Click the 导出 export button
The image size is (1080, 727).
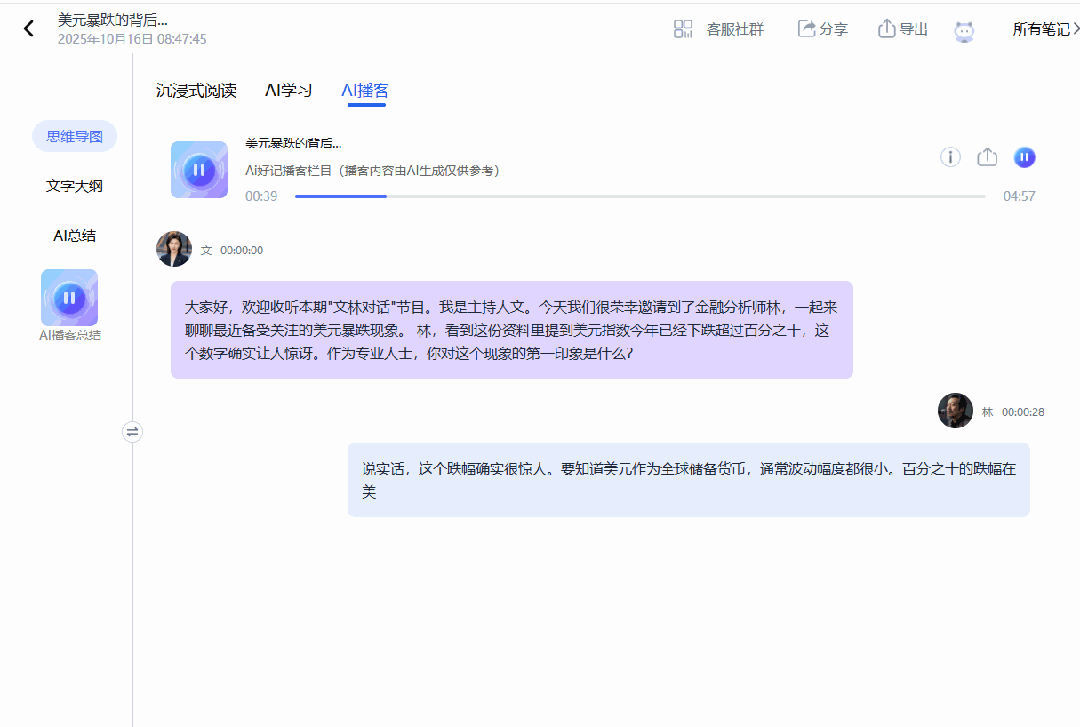pos(902,29)
